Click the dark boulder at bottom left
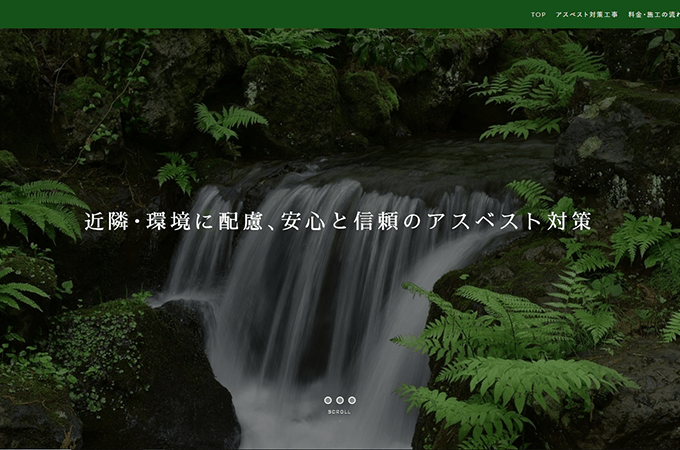Image resolution: width=680 pixels, height=450 pixels. coord(150,380)
